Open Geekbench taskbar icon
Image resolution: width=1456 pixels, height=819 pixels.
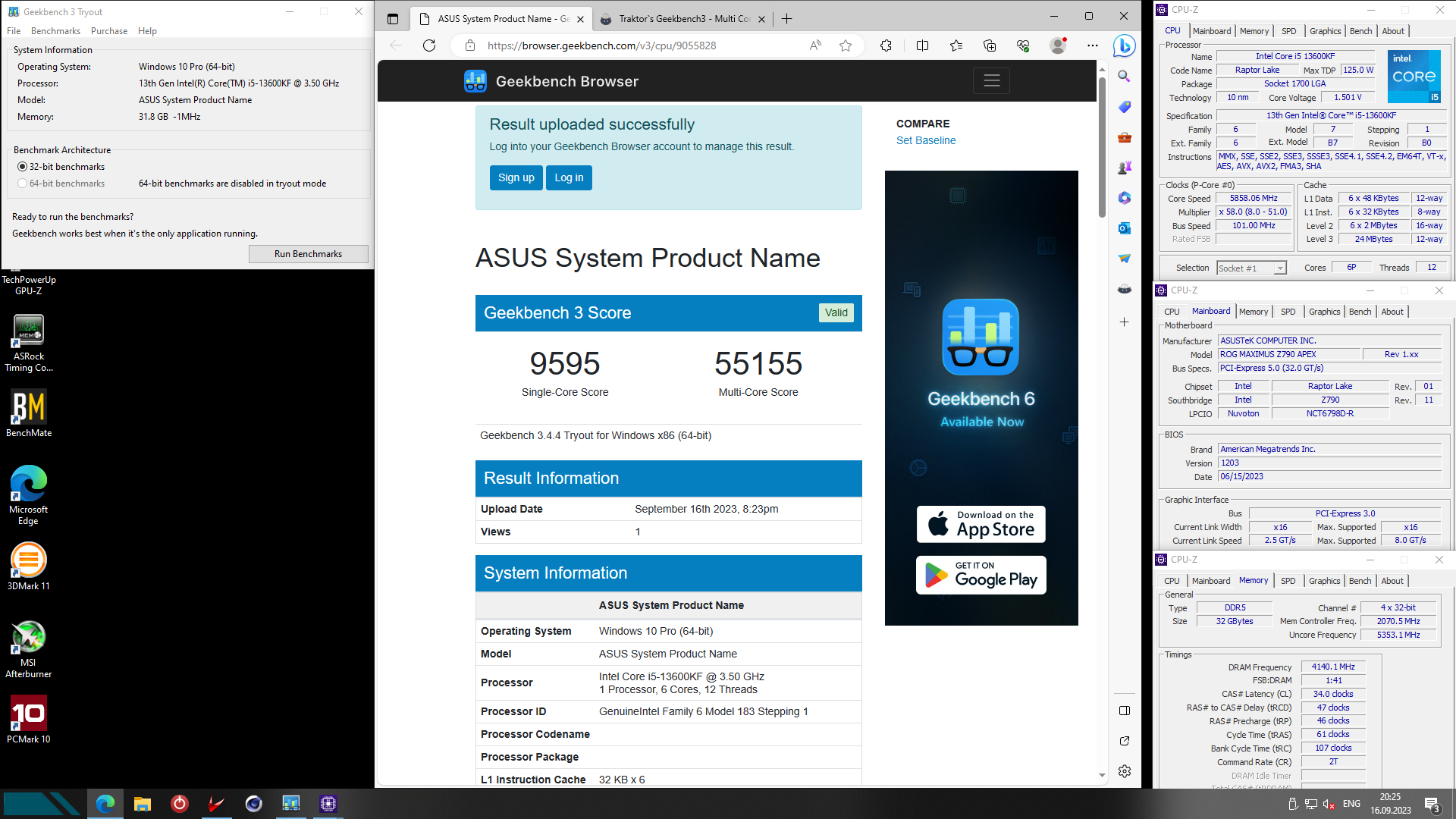[291, 804]
